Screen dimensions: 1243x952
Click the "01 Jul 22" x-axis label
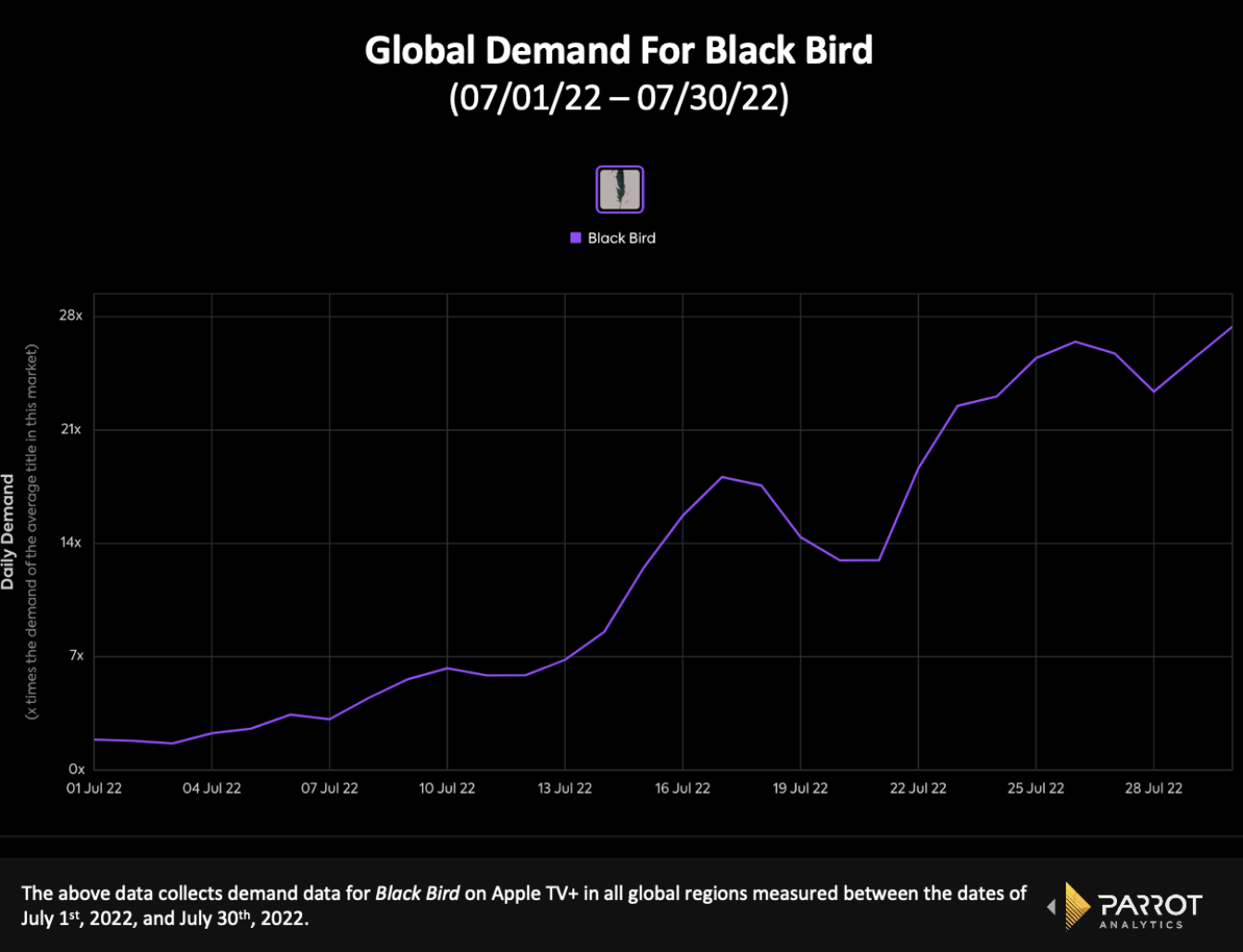(x=94, y=788)
